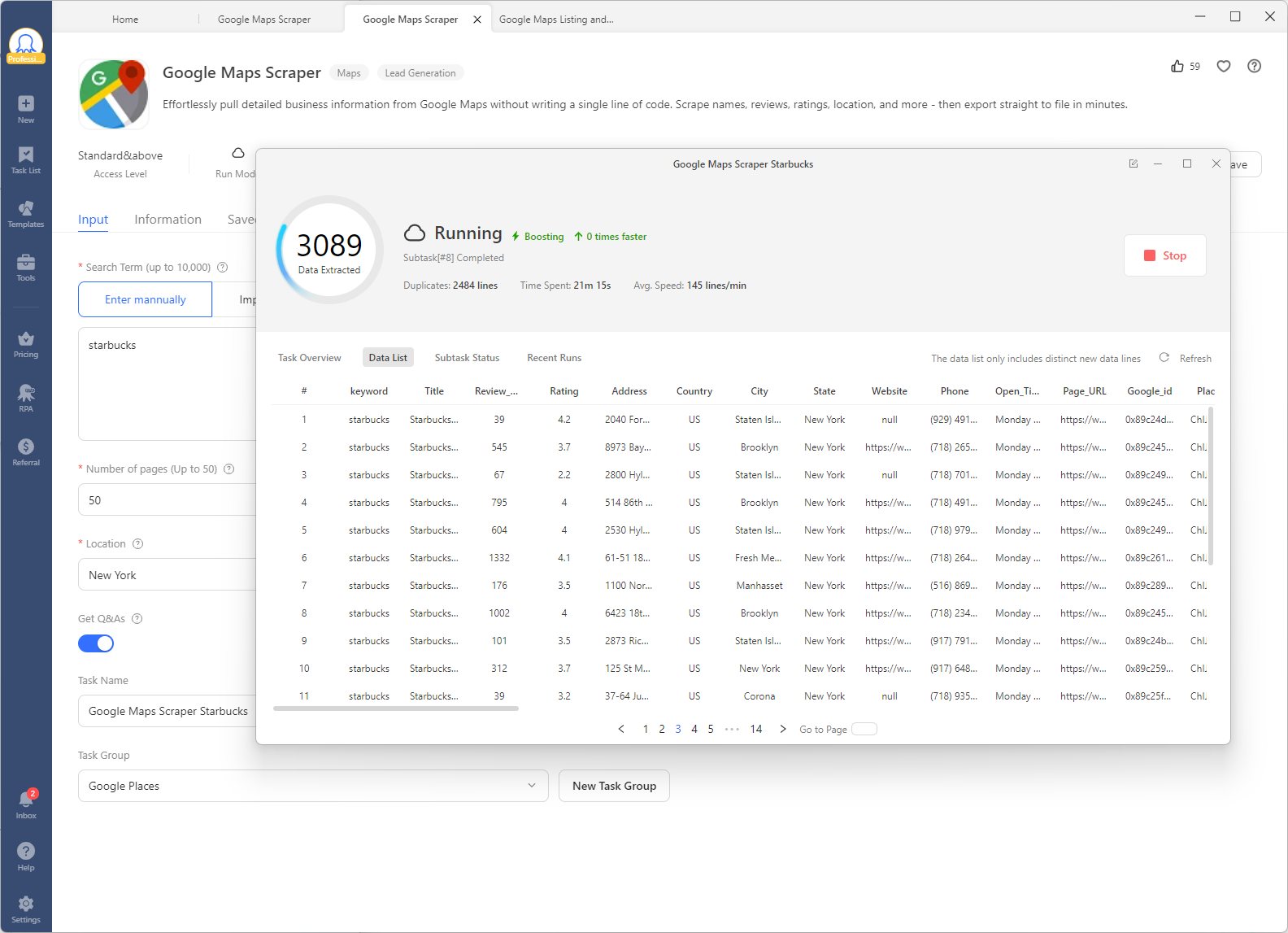1288x933 pixels.
Task: Click the info icon next to Location
Action: click(138, 543)
